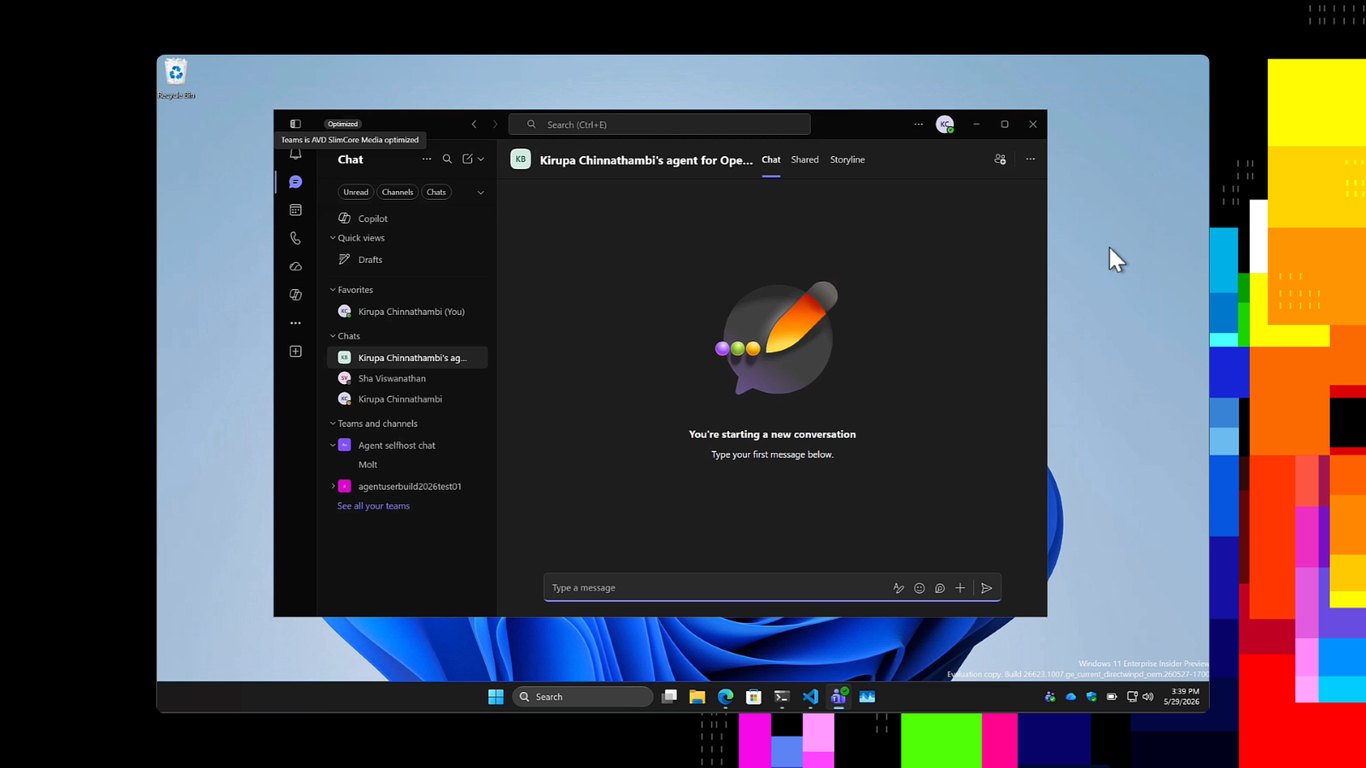The image size is (1366, 768).
Task: Open the Chat list more options ellipsis
Action: coord(427,159)
